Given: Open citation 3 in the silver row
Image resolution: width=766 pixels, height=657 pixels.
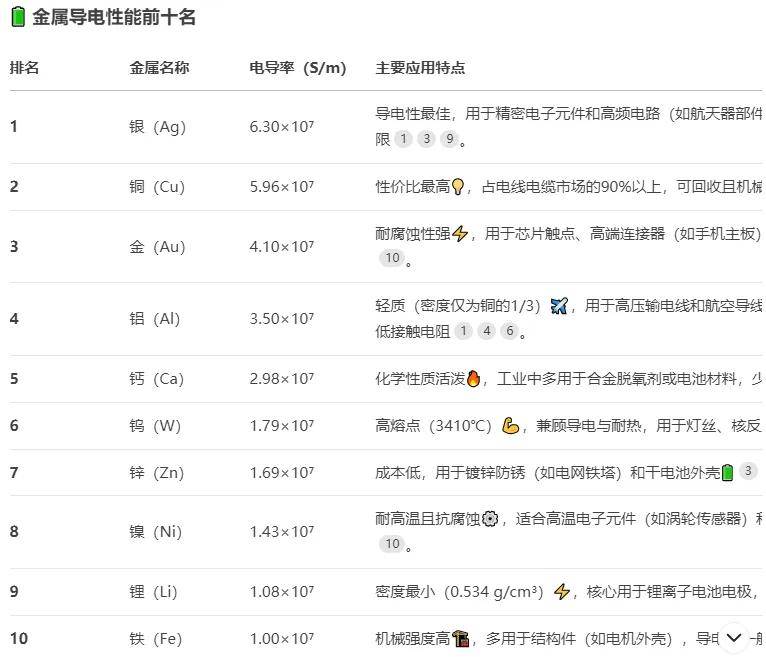Looking at the screenshot, I should [426, 139].
